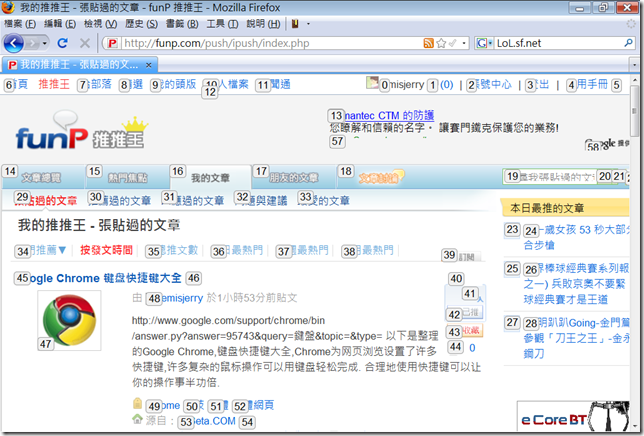Open the 編輯 (E) menu
The width and height of the screenshot is (644, 436).
(60, 24)
